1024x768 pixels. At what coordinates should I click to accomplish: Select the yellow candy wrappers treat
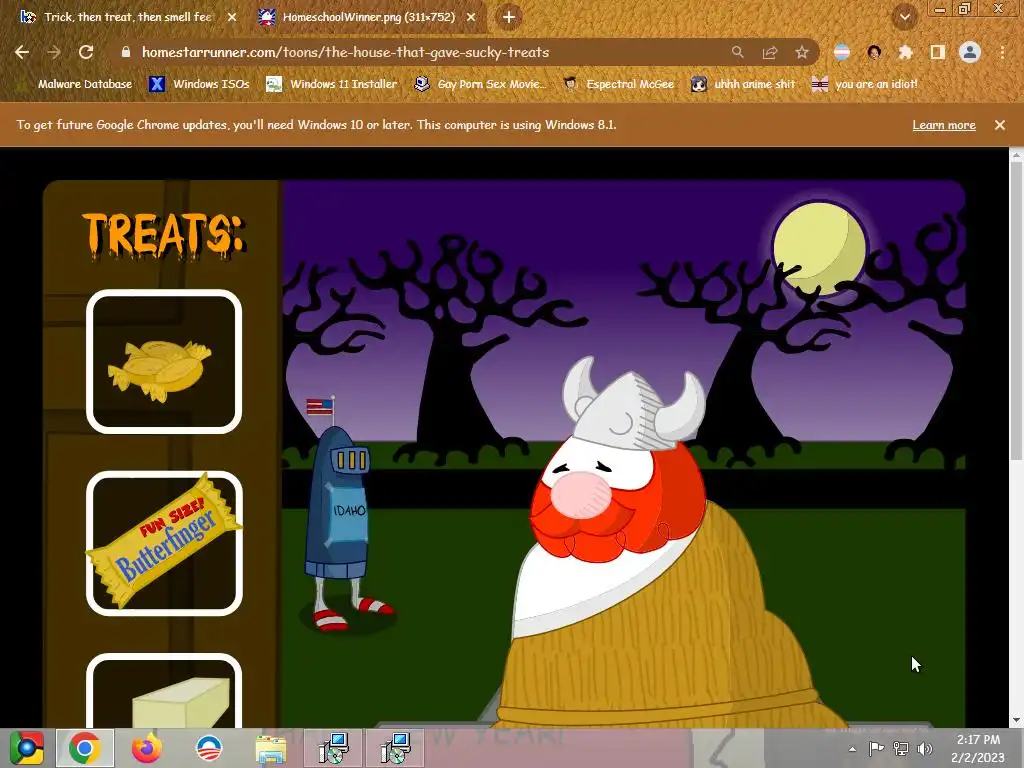(x=164, y=362)
